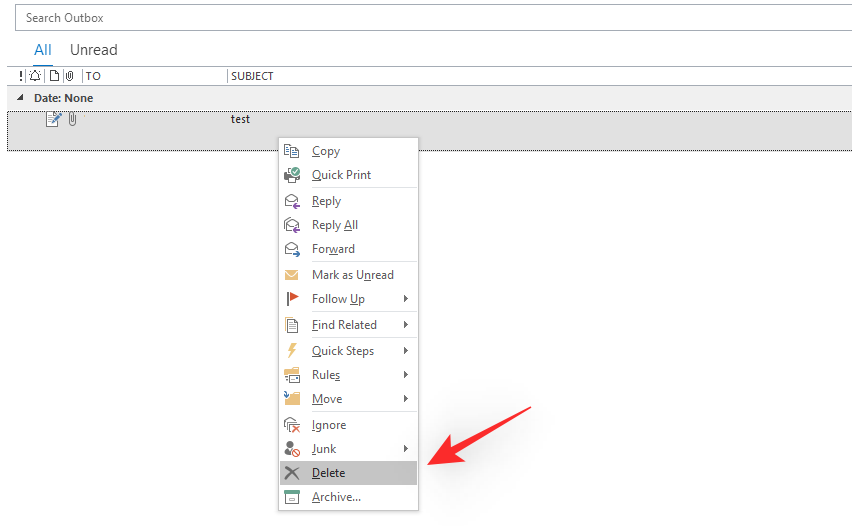Image resolution: width=852 pixels, height=526 pixels.
Task: Open the Junk submenu arrow
Action: point(406,449)
